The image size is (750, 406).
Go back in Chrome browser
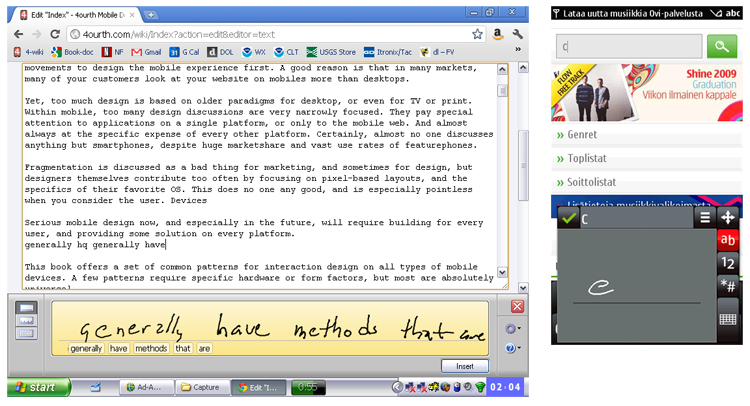19,34
